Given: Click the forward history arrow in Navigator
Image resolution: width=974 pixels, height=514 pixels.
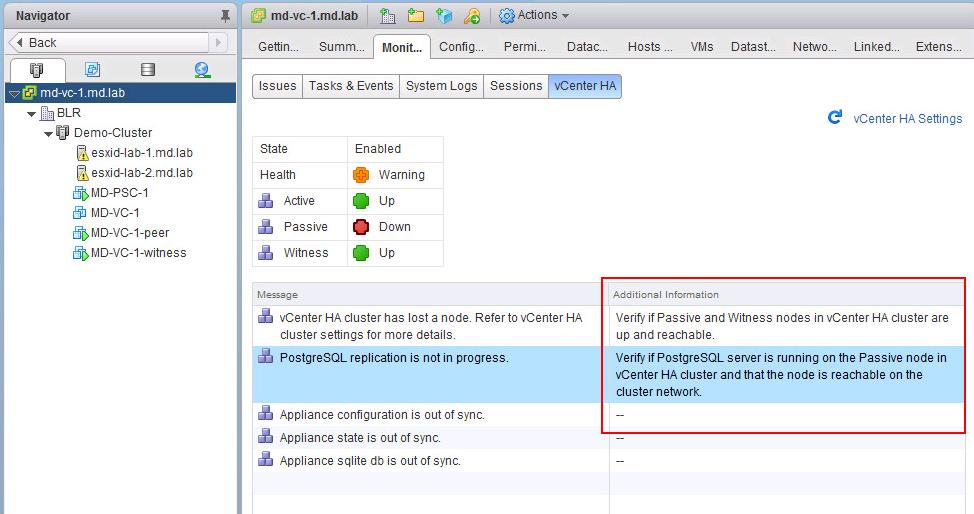Looking at the screenshot, I should 218,42.
